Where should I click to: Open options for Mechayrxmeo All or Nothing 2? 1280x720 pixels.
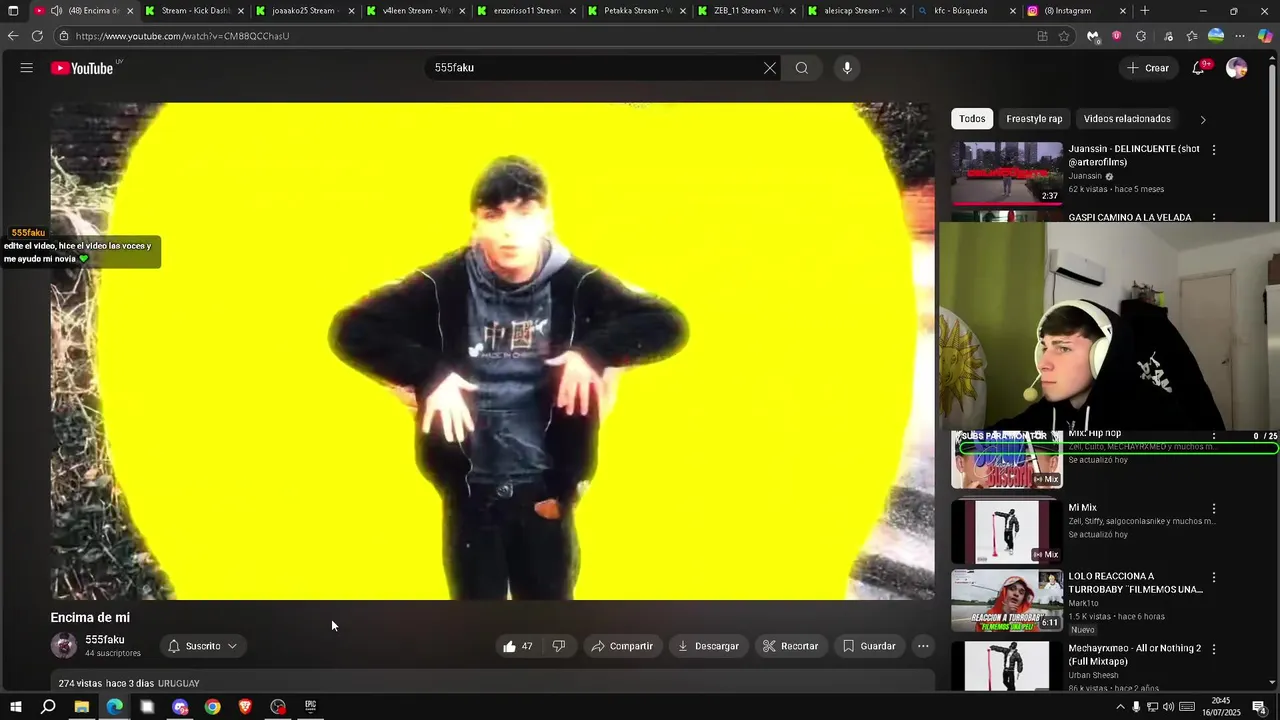coord(1214,649)
